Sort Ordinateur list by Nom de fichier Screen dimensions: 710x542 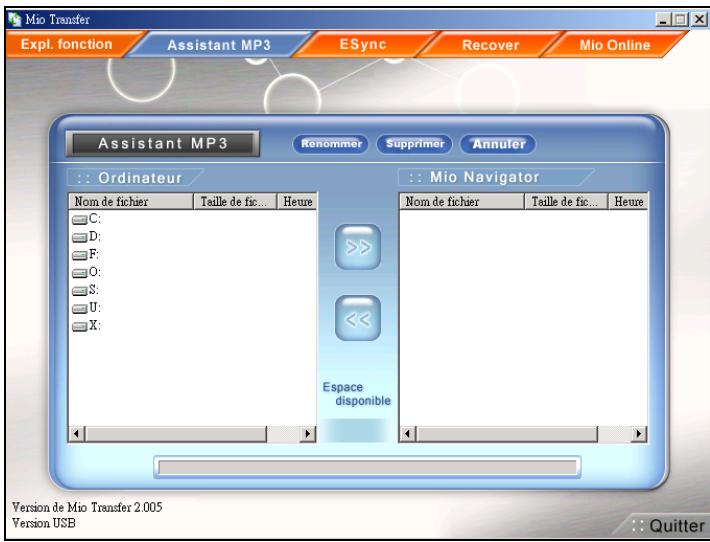(x=131, y=201)
